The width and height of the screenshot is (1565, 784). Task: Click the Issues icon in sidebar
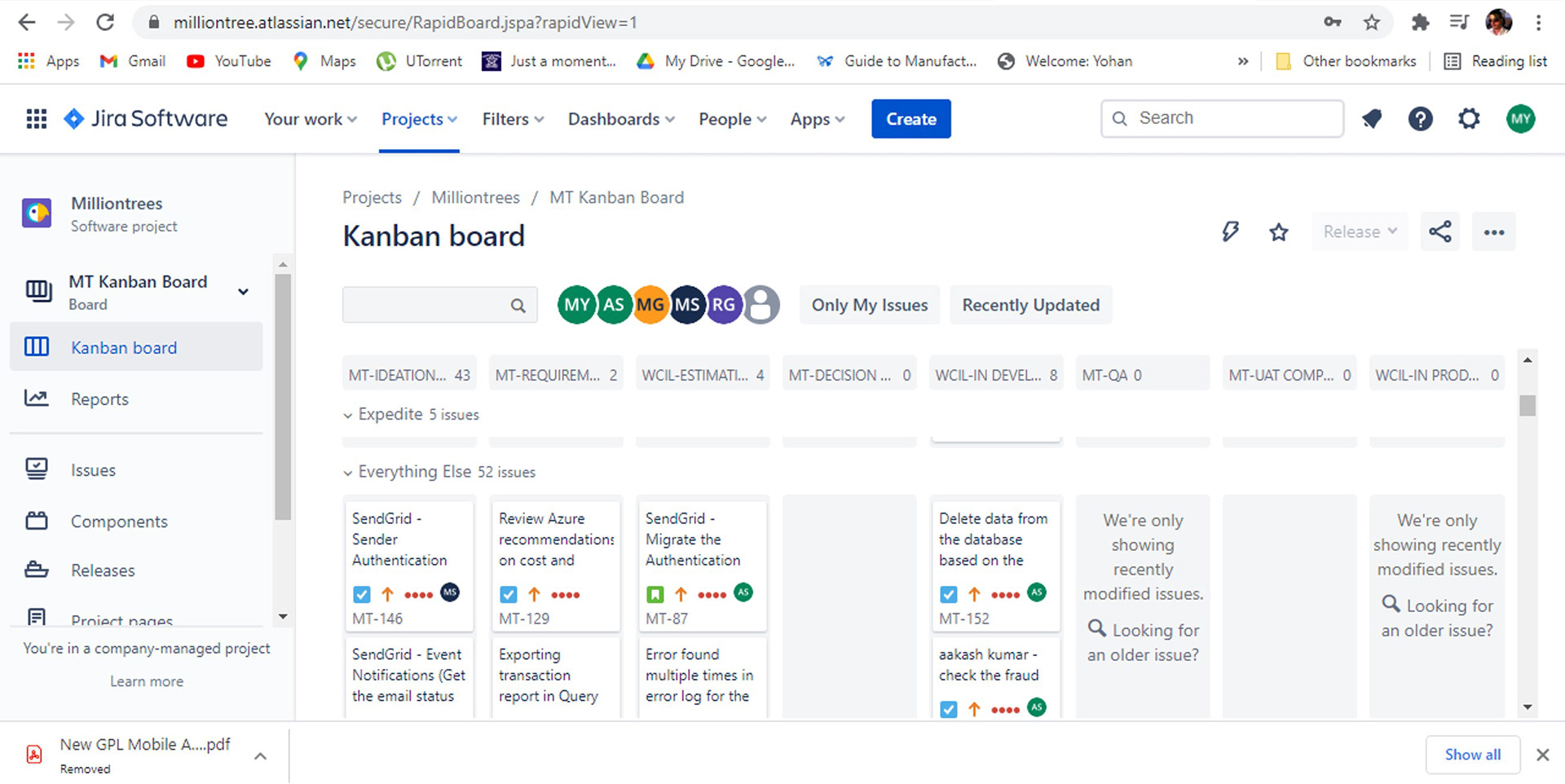(x=37, y=469)
